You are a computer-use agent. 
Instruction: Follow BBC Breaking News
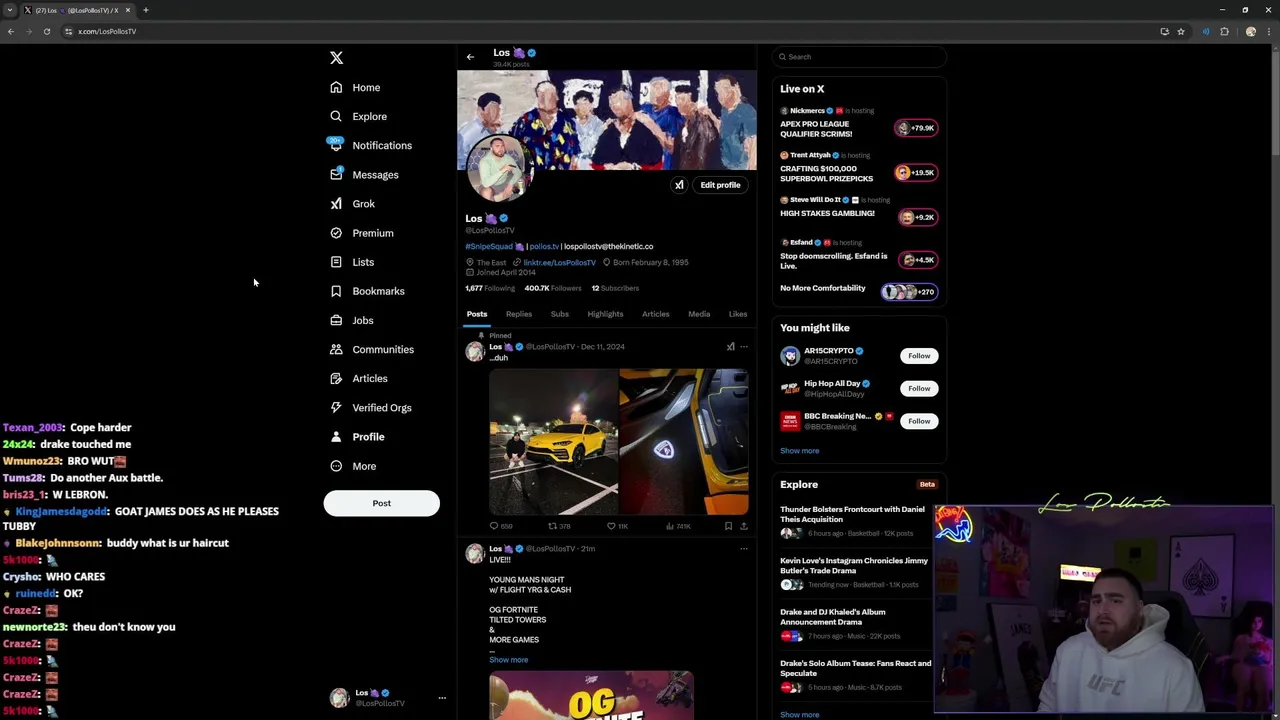pos(919,421)
